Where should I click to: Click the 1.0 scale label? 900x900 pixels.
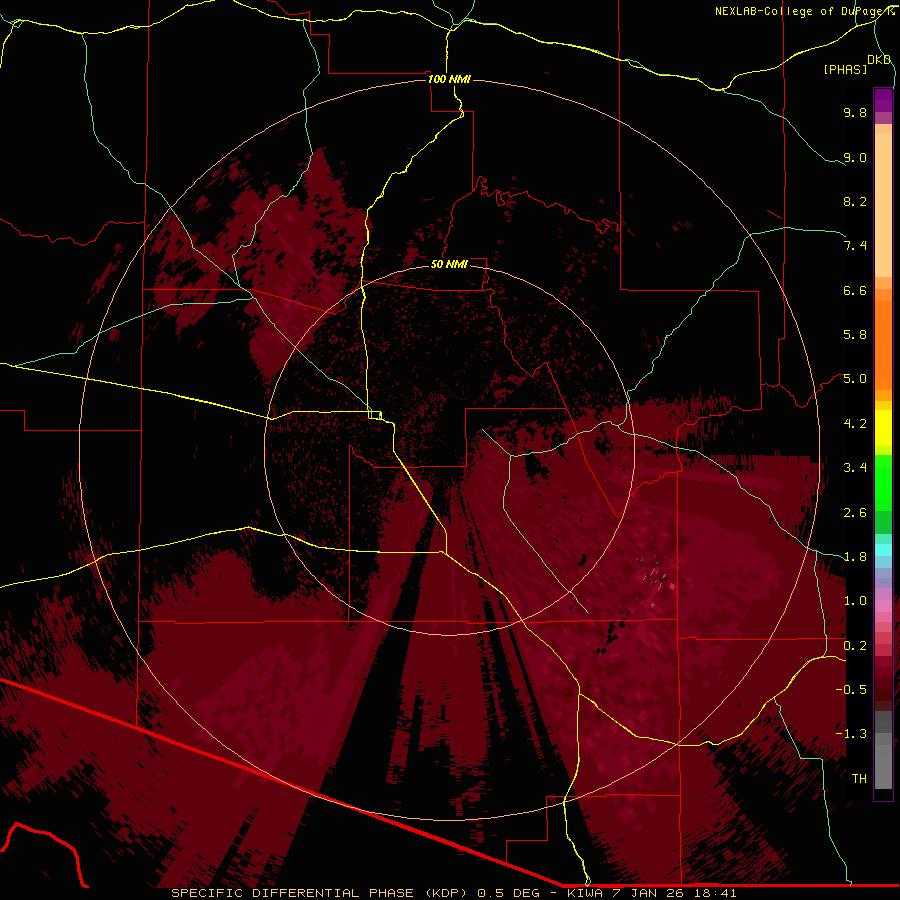pos(855,601)
